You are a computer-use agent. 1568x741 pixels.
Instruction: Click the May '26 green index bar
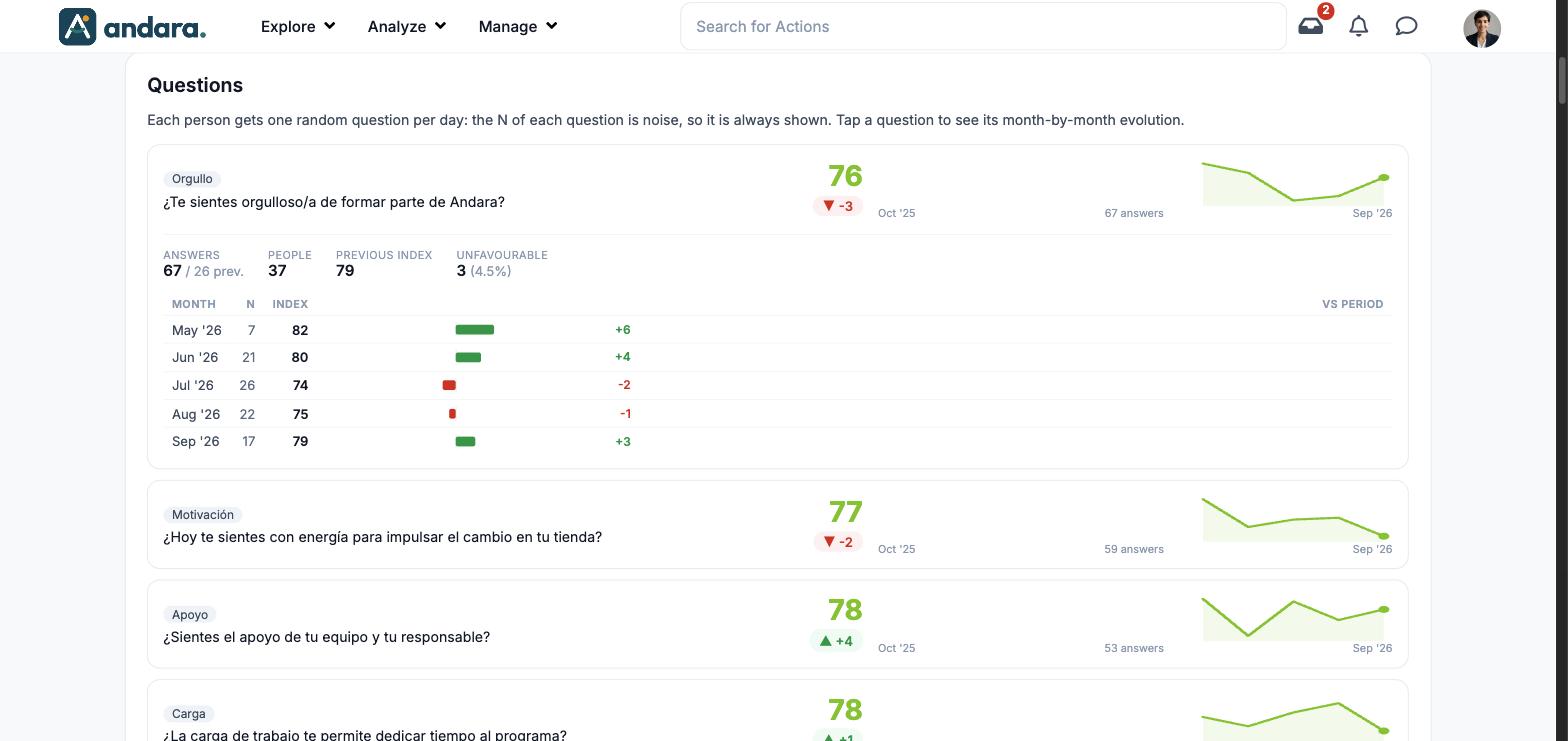click(474, 330)
